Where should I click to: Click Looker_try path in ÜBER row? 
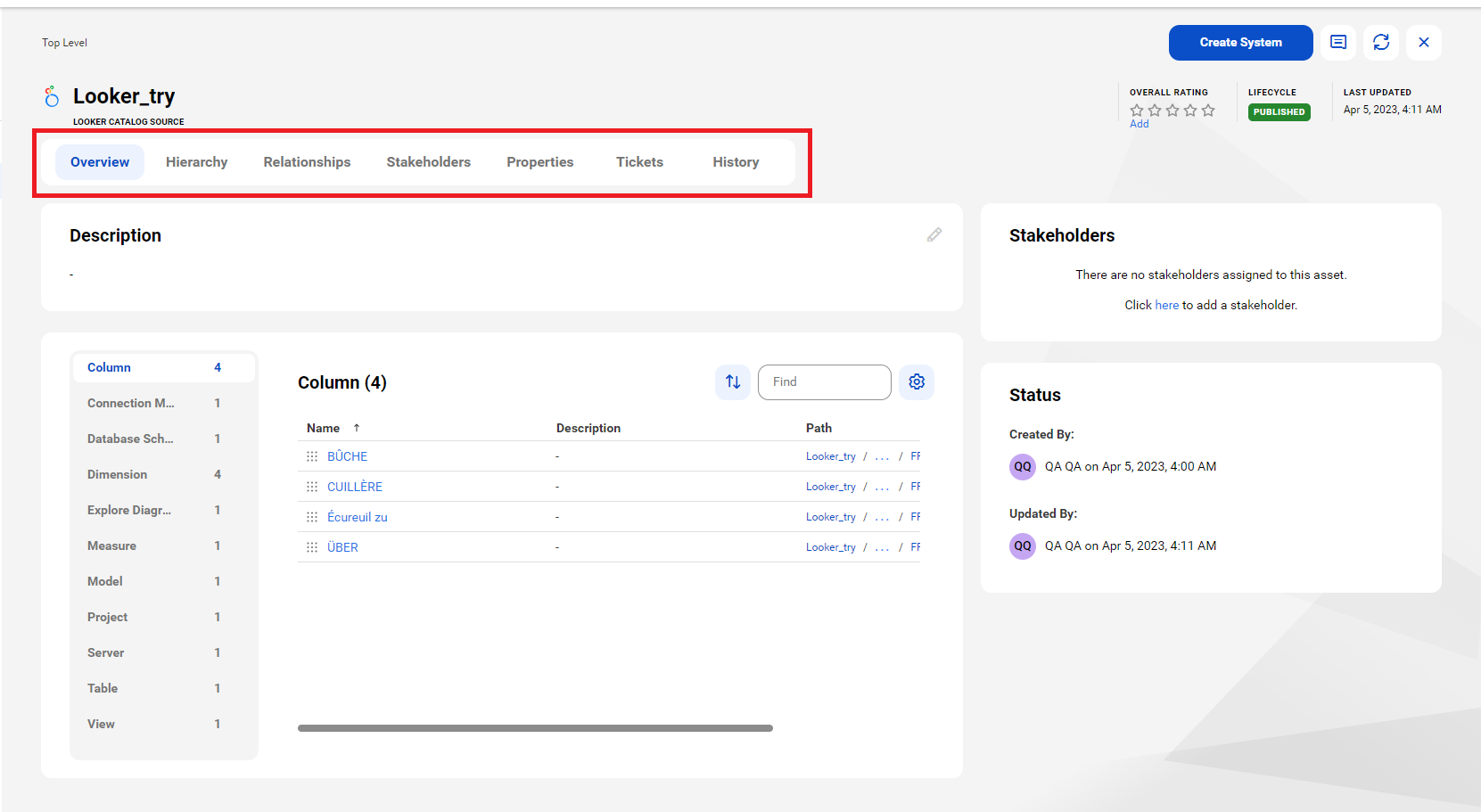click(831, 547)
